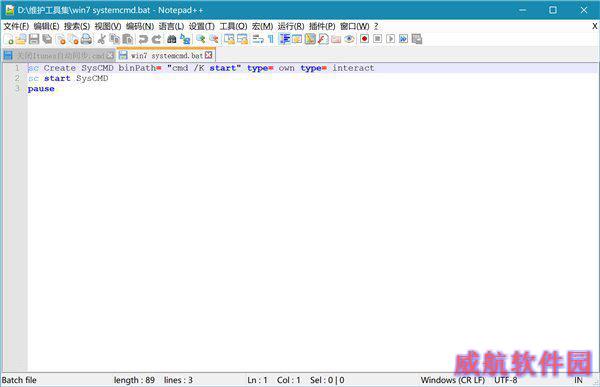Open the 插件(P) menu
Screen dimensions: 600x387
(322, 26)
